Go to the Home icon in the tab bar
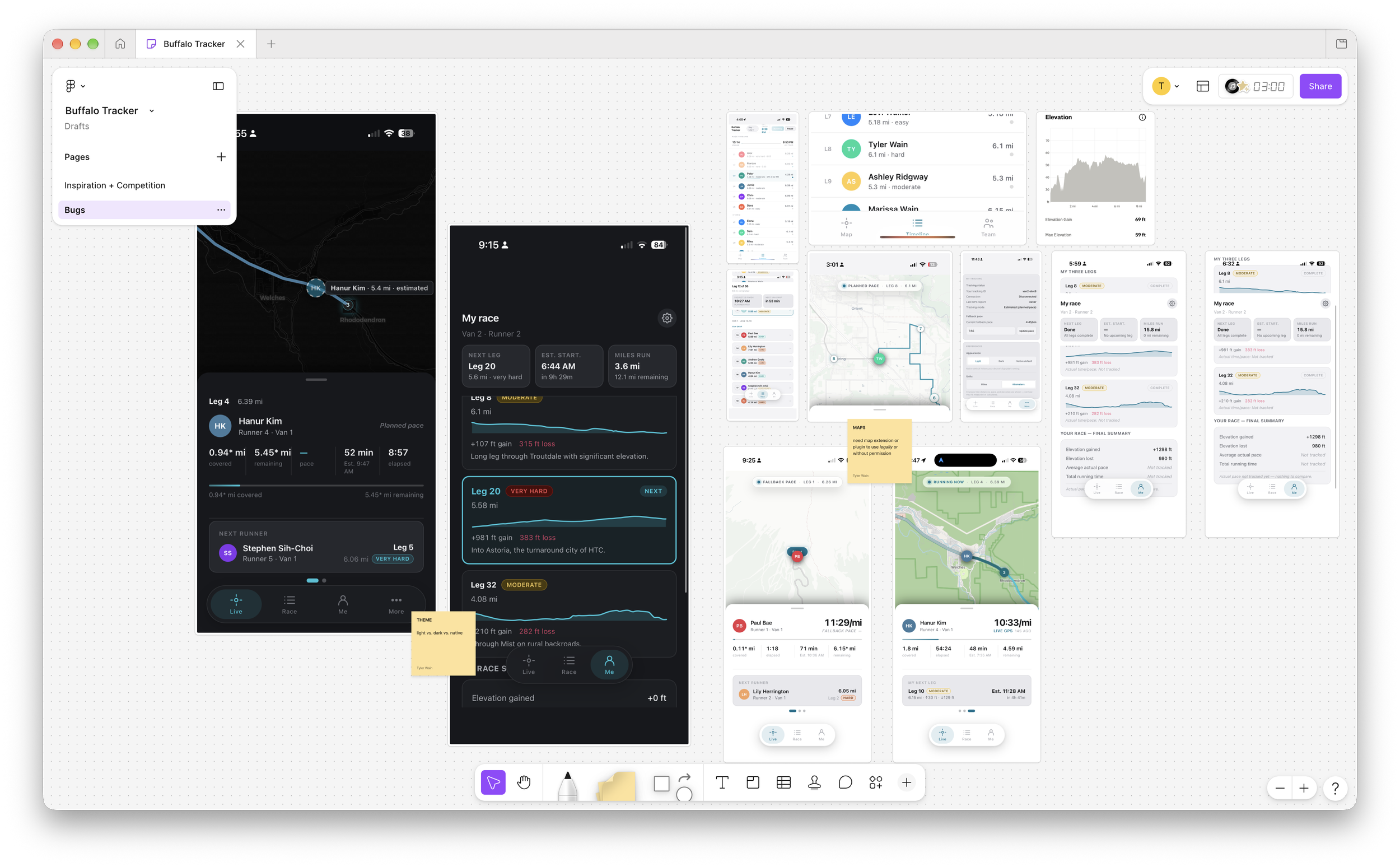The image size is (1400, 867). [120, 44]
